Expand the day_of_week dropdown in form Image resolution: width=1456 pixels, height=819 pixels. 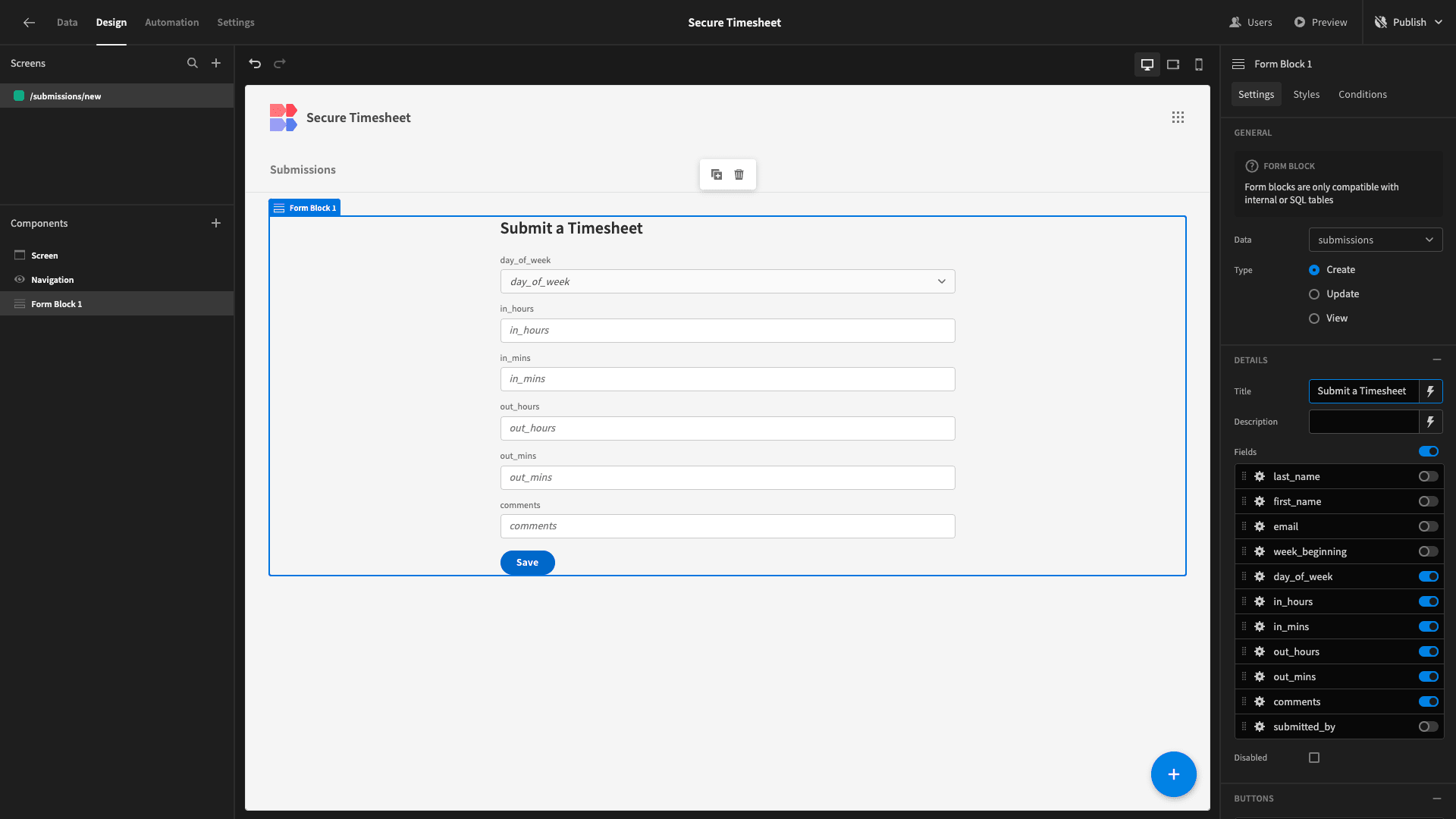click(x=727, y=281)
